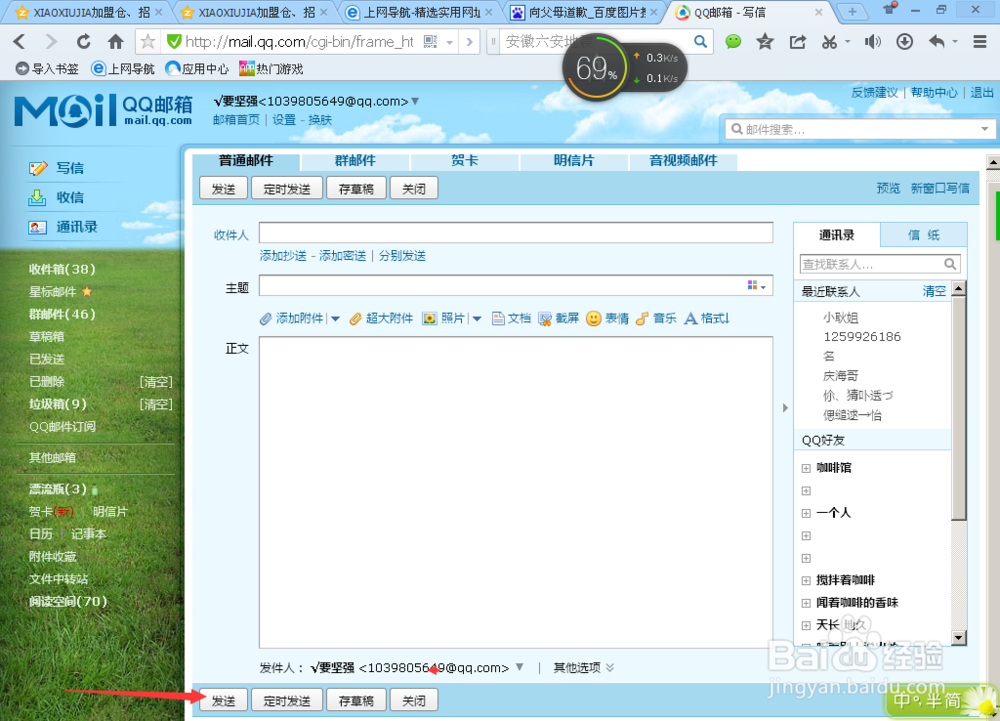1000x721 pixels.
Task: Open the Inbox (收信) icon in sidebar
Action: coord(38,198)
